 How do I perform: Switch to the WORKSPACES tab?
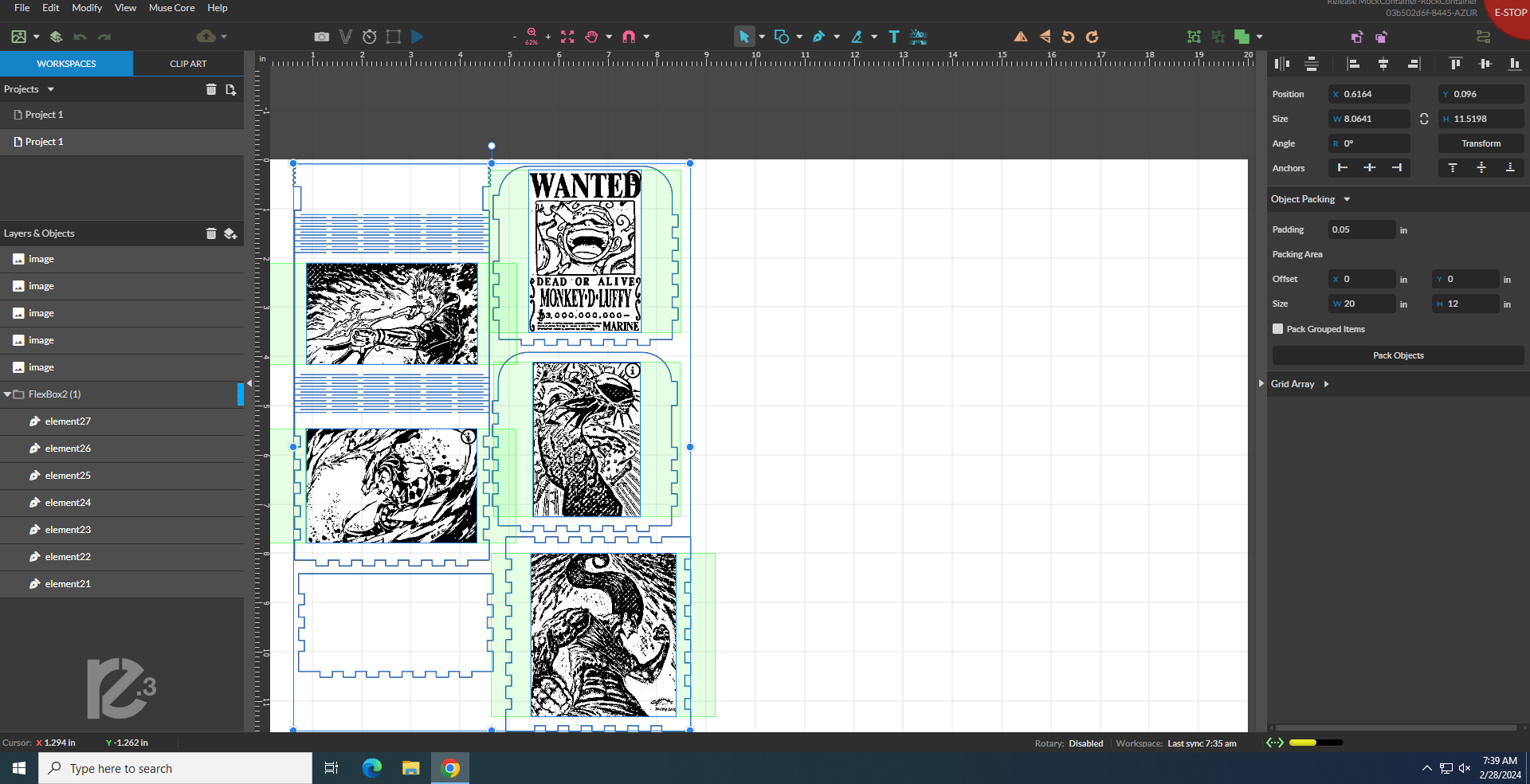66,64
